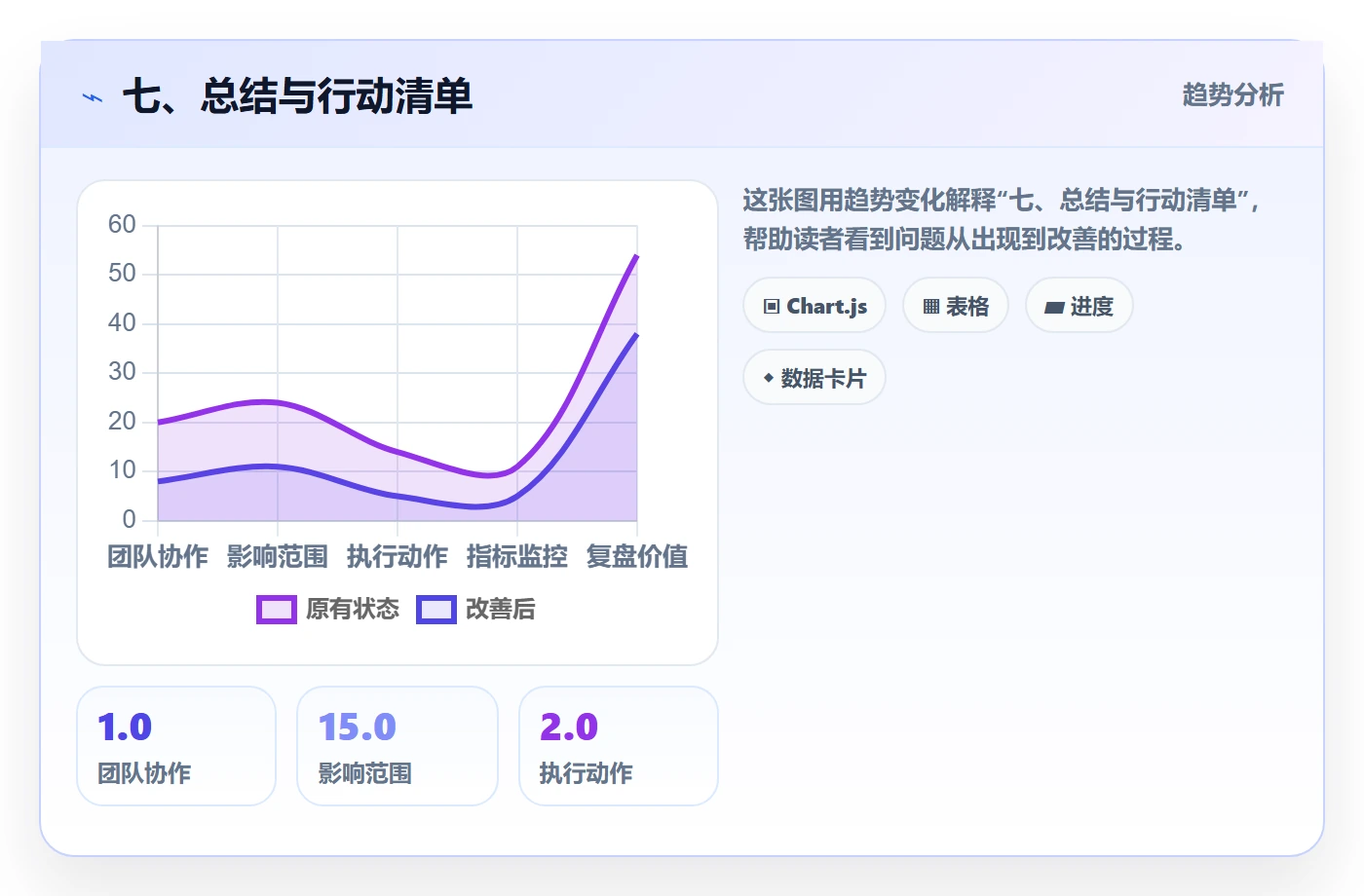Click the description text starting 这张图用趋势变化
This screenshot has height=896, width=1364.
click(x=1002, y=220)
